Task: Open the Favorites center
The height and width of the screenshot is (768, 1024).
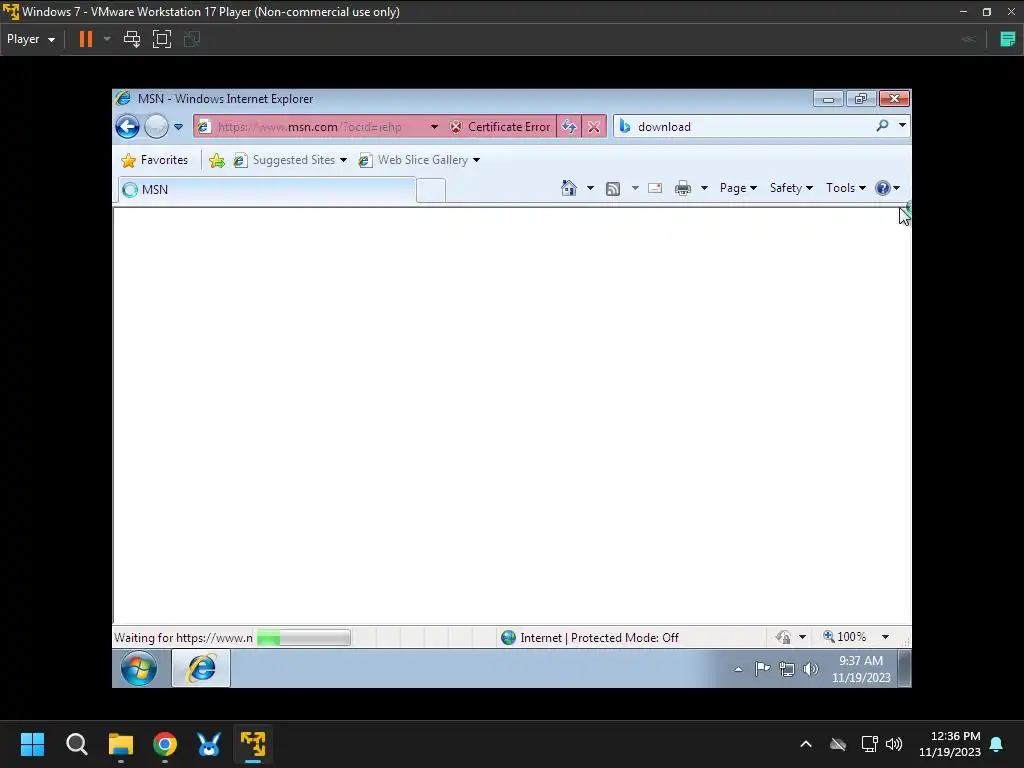Action: pyautogui.click(x=155, y=160)
